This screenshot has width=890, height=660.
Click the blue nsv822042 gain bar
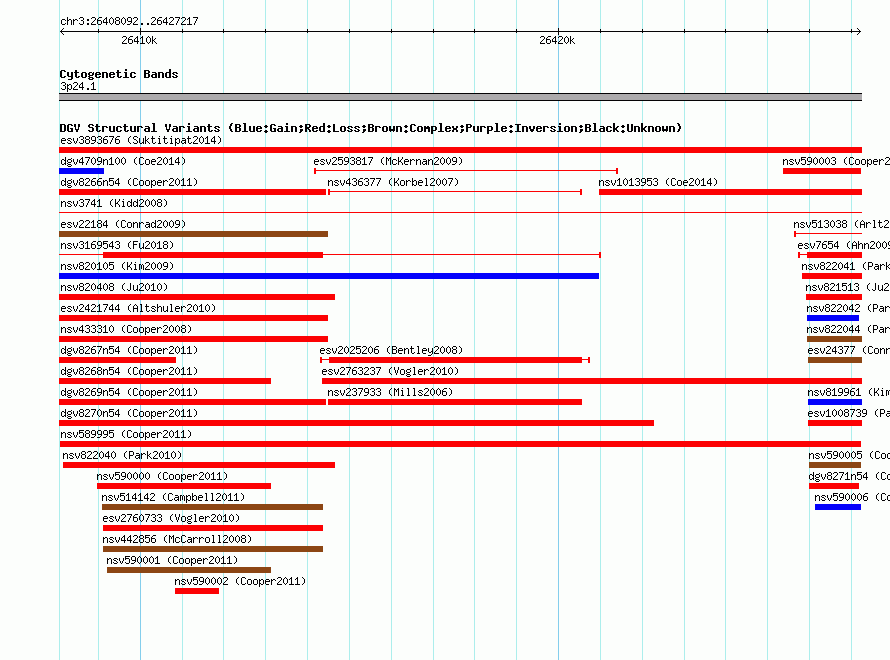(x=833, y=318)
